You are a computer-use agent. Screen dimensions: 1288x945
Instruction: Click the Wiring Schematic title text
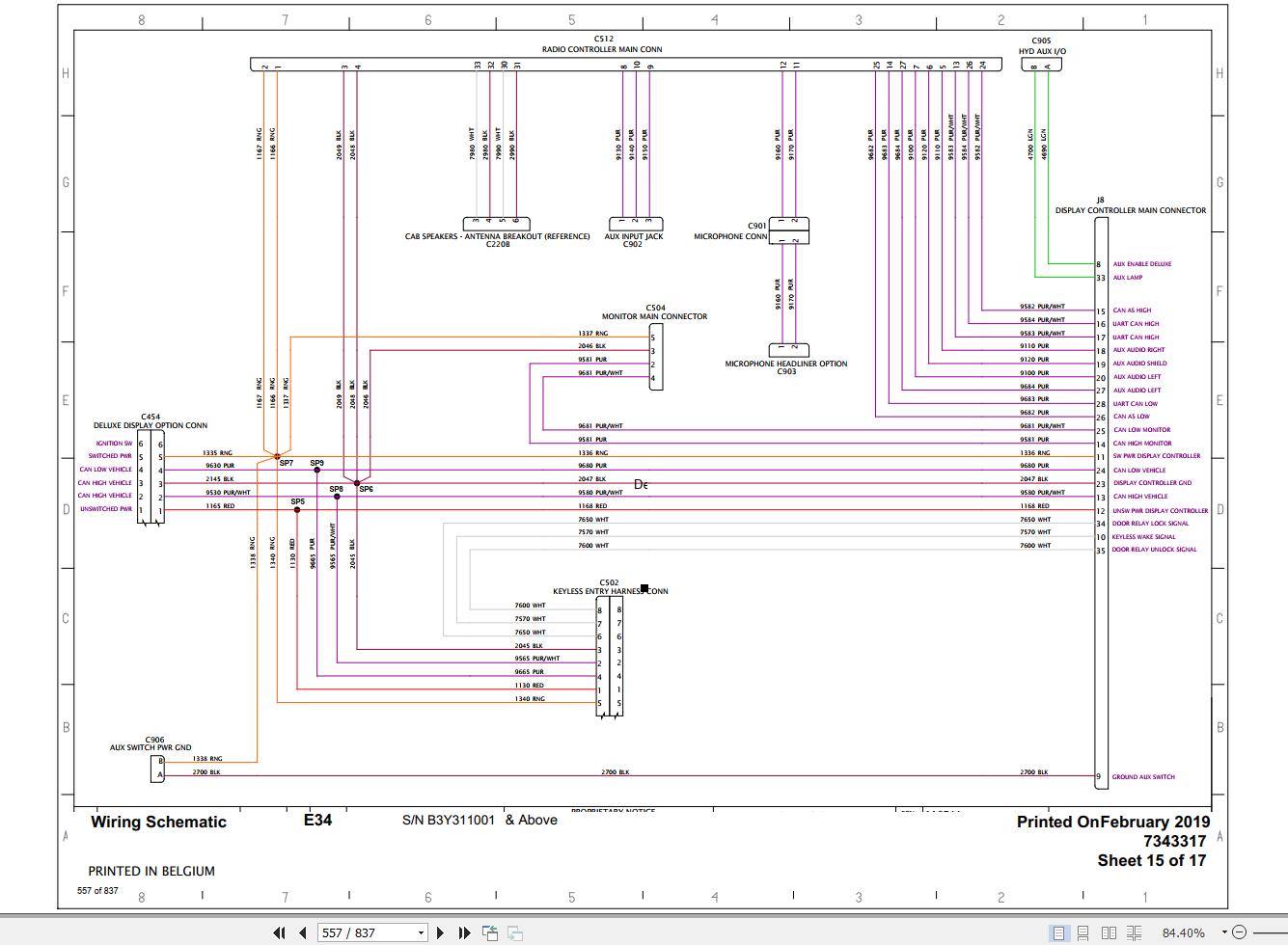tap(158, 823)
